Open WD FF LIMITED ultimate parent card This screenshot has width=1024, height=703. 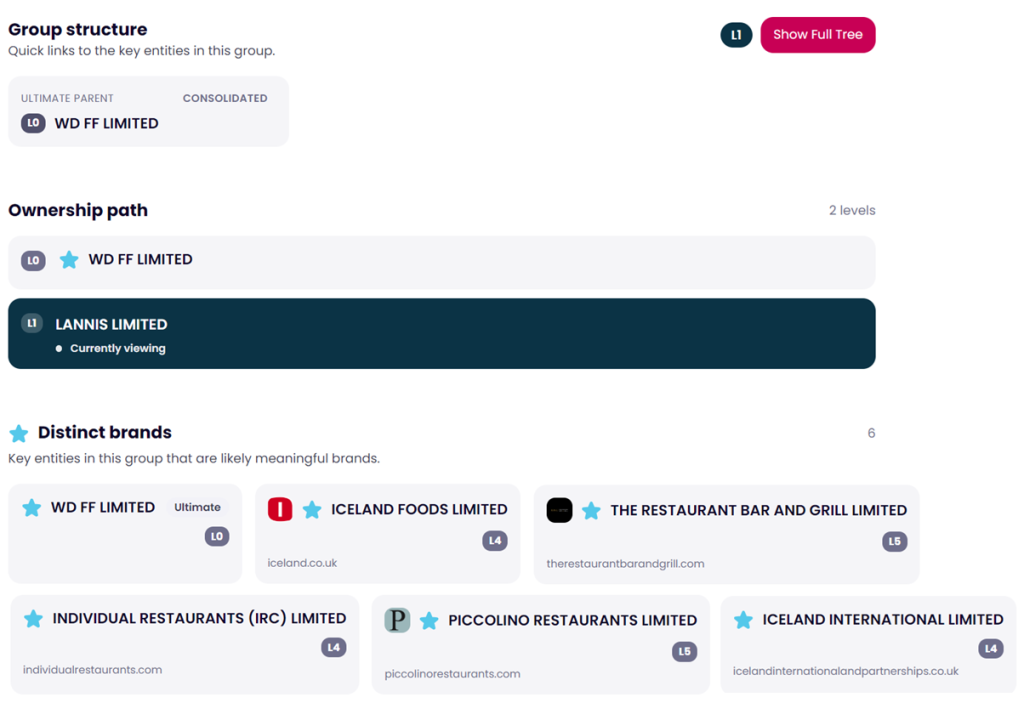148,112
